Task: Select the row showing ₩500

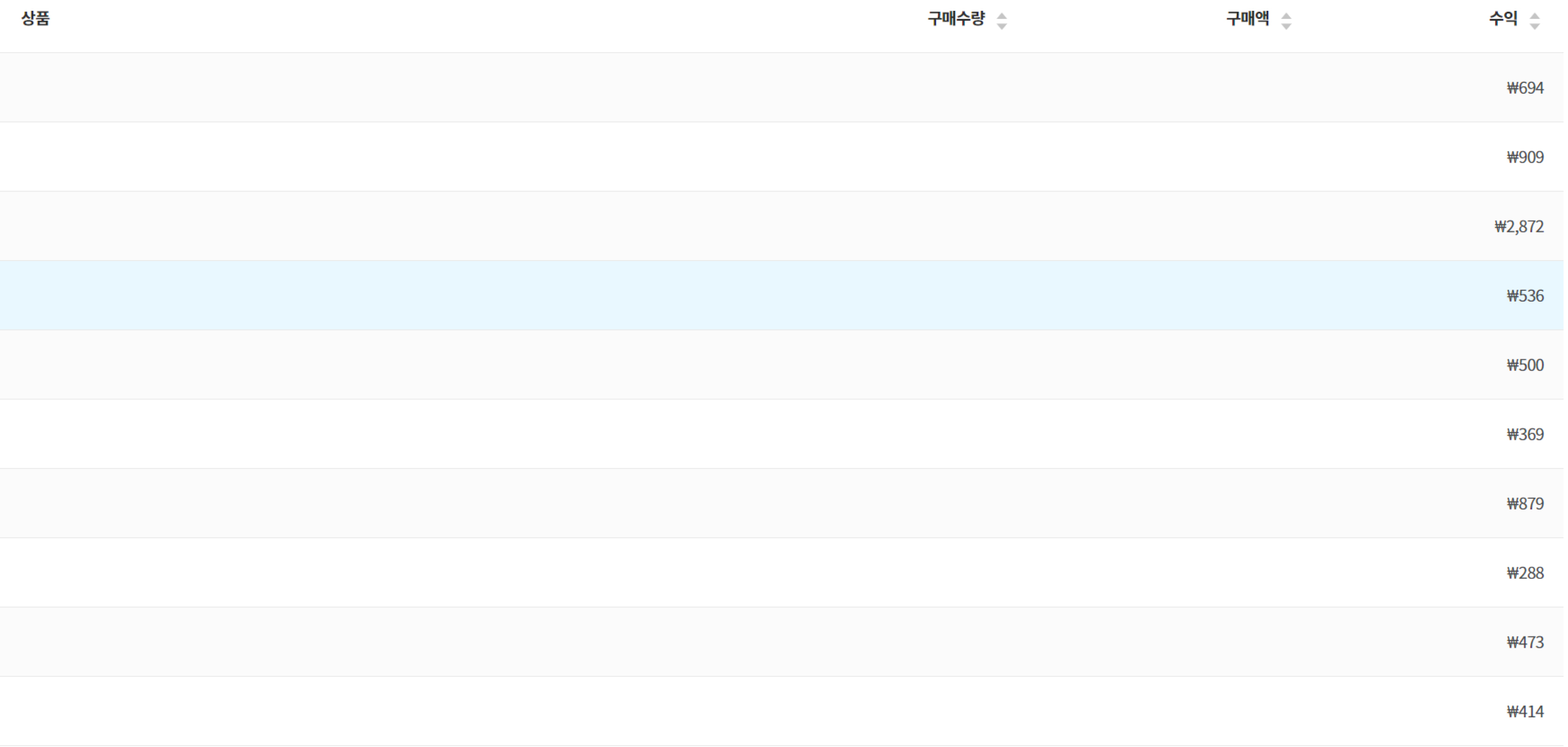Action: pos(1525,366)
